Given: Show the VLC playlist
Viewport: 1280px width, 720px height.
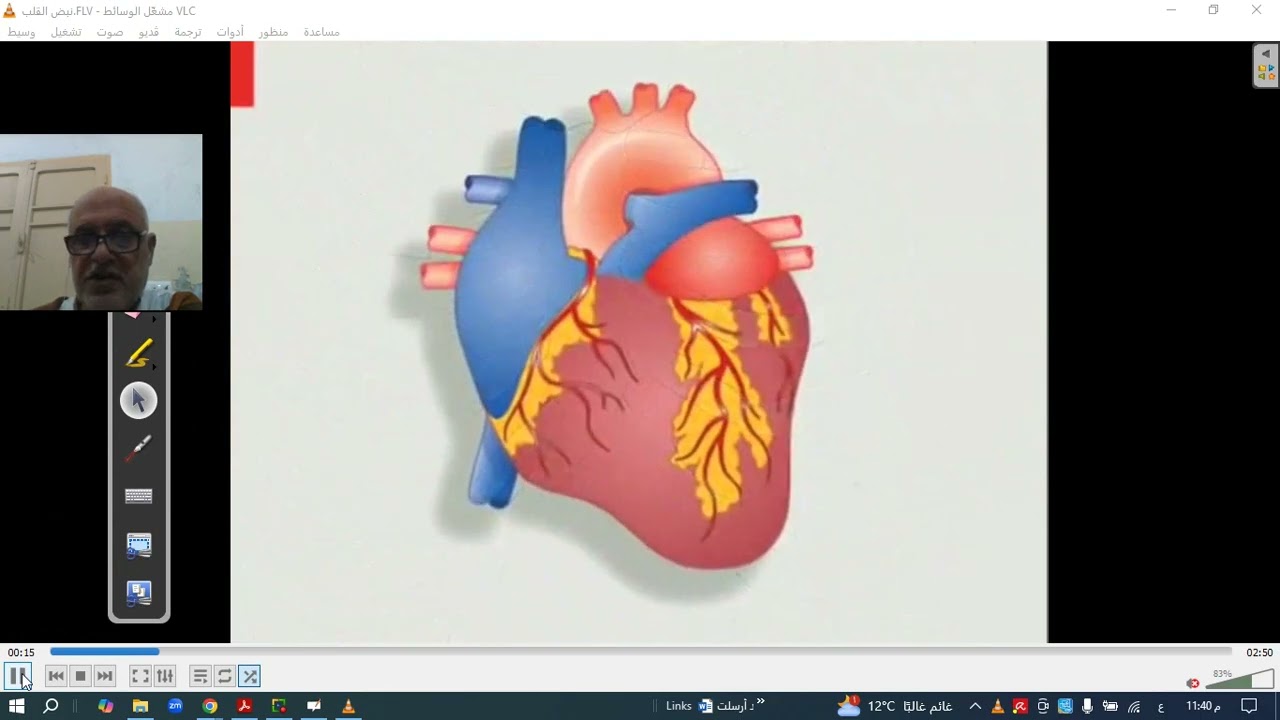Looking at the screenshot, I should click(200, 676).
